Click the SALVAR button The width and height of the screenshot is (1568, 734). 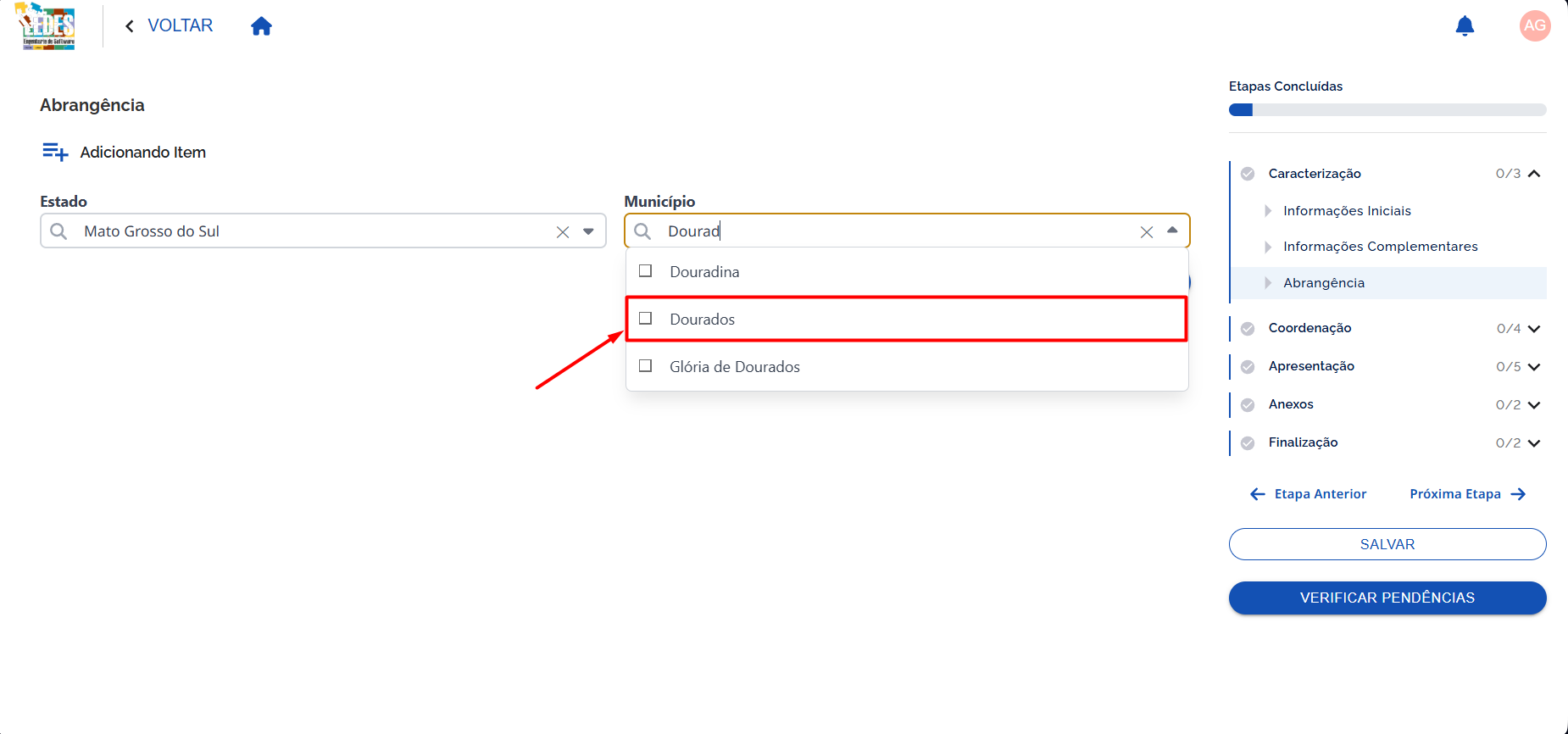coord(1387,544)
